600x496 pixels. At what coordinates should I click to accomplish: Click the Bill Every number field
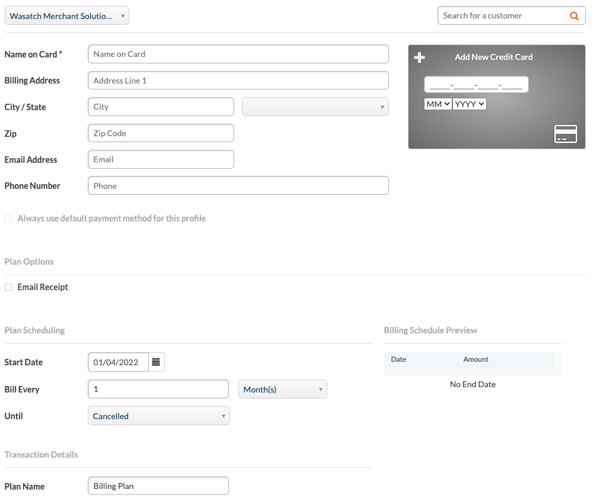coord(158,389)
